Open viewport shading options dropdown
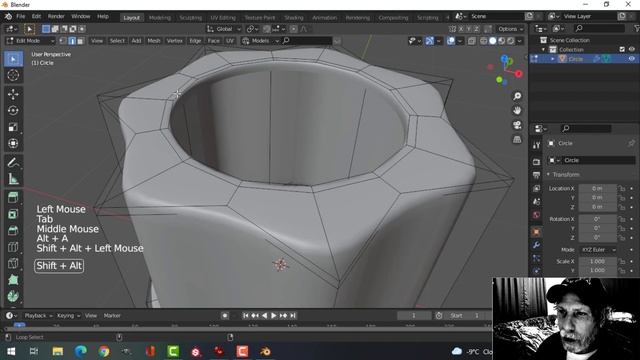640x360 pixels. click(x=520, y=41)
